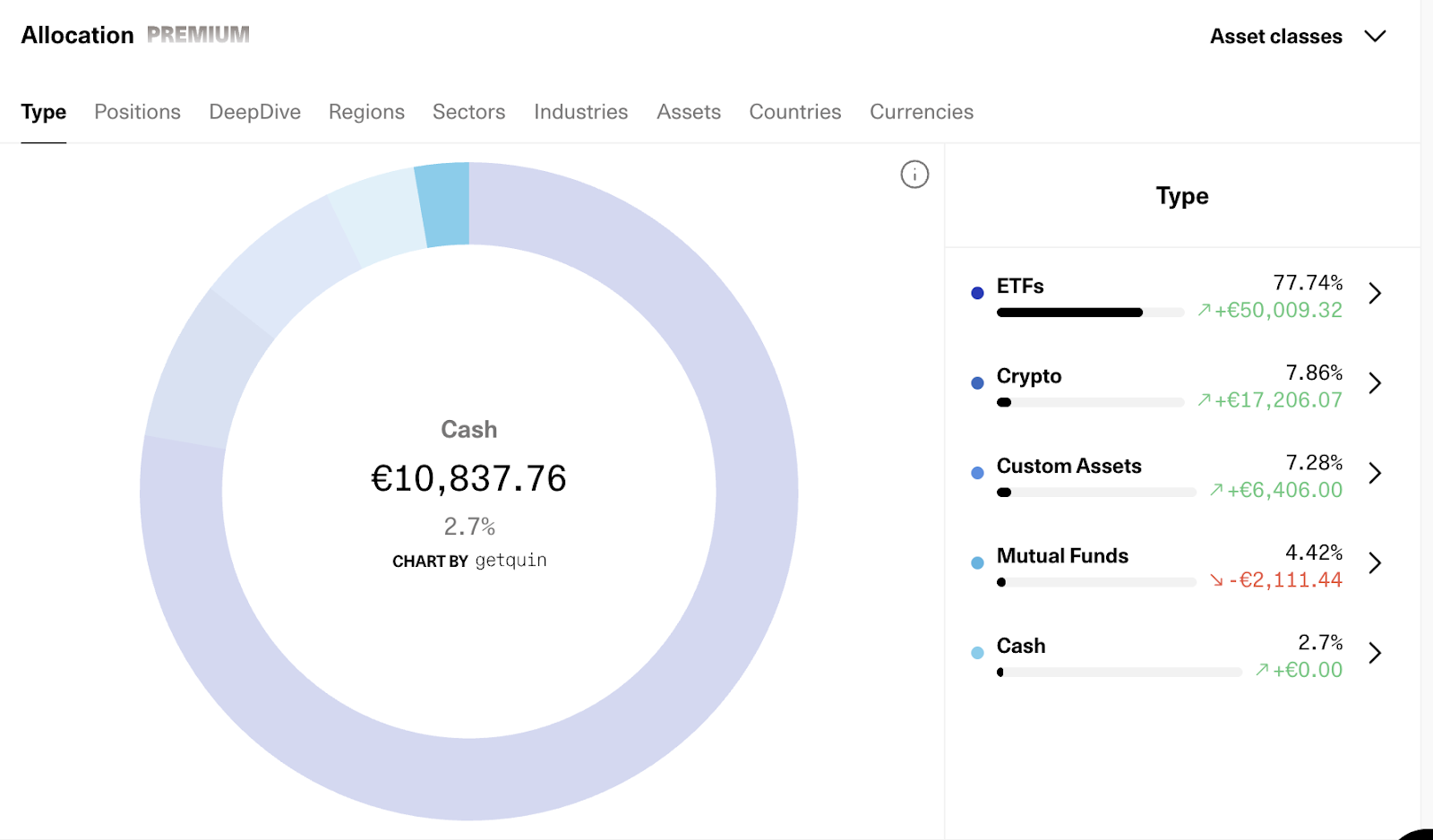
Task: Select the Currencies tab
Action: 922,112
